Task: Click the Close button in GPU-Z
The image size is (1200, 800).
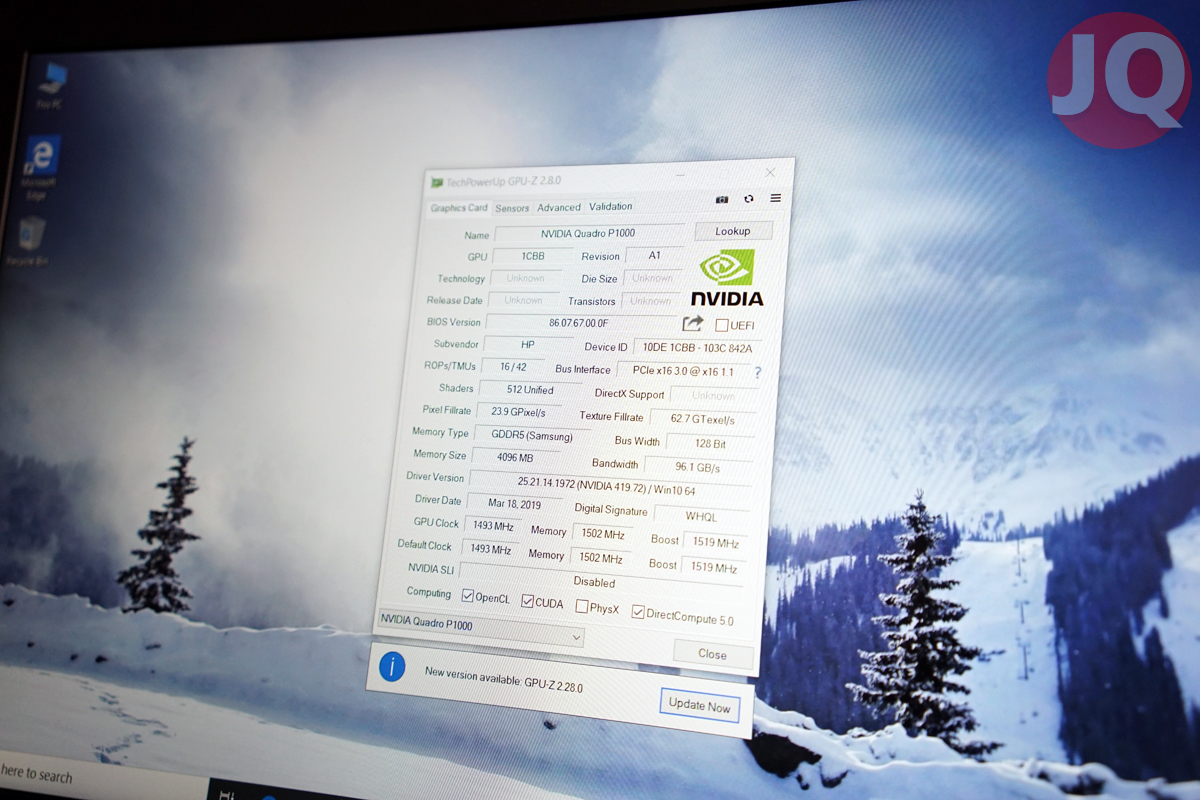Action: tap(713, 654)
